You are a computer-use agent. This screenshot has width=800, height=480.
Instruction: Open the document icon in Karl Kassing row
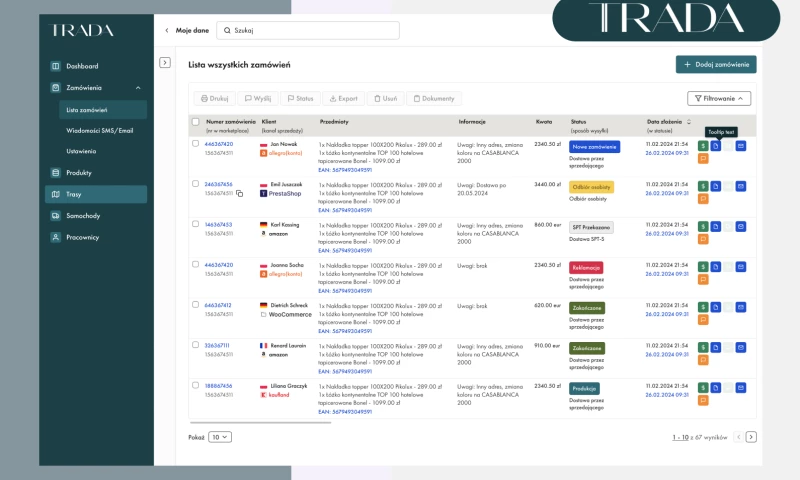coord(716,226)
